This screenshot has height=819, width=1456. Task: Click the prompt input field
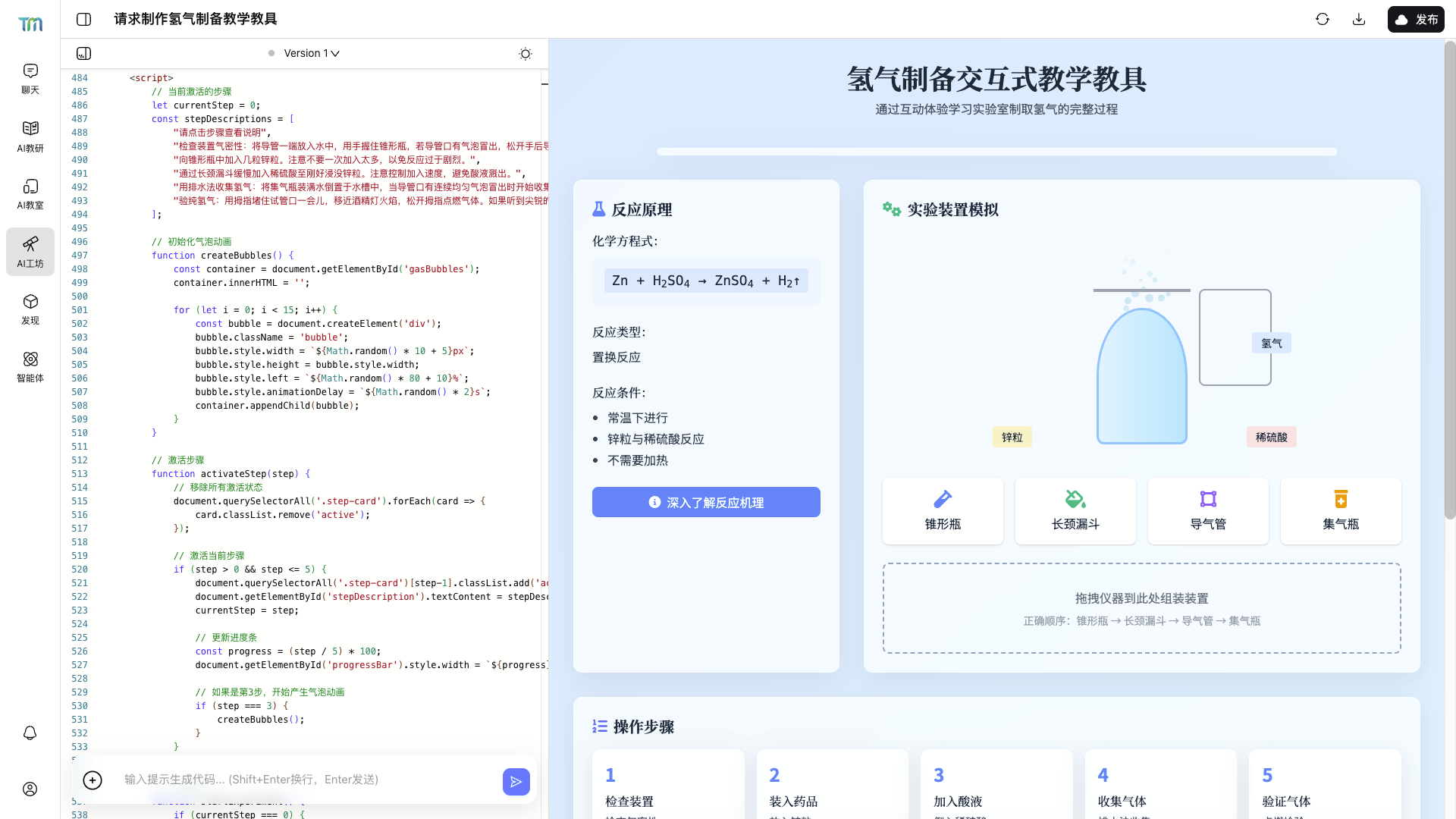[x=303, y=780]
